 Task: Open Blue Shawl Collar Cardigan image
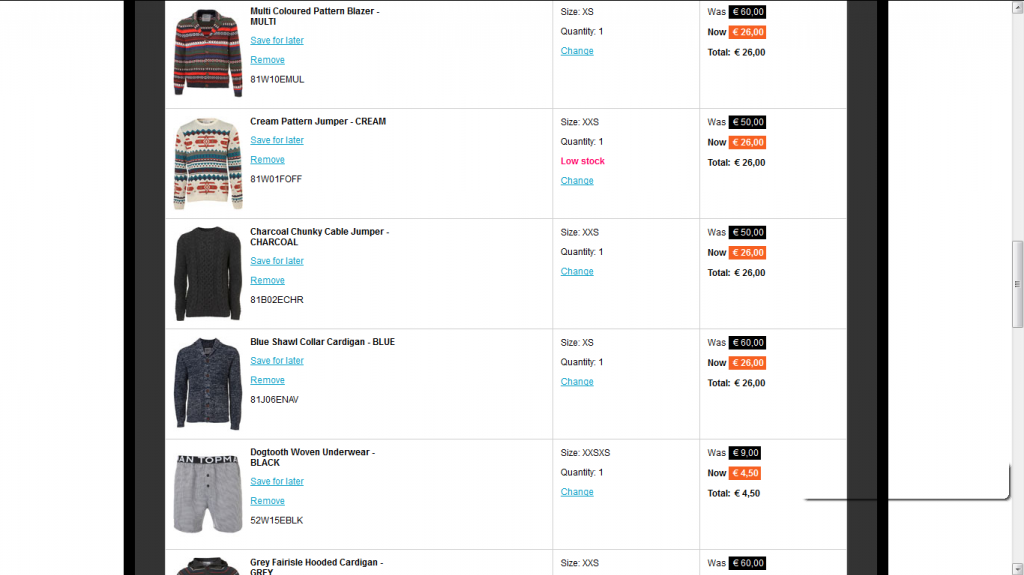pyautogui.click(x=208, y=383)
